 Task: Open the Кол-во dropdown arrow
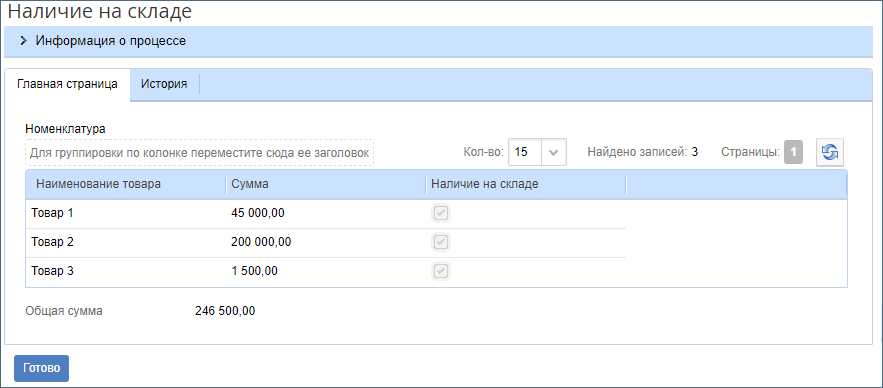click(554, 152)
